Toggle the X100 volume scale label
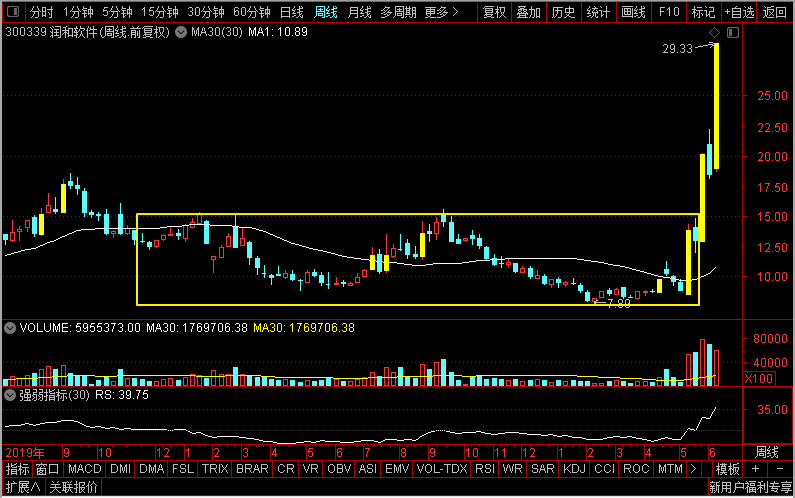The height and width of the screenshot is (498, 795). (758, 378)
